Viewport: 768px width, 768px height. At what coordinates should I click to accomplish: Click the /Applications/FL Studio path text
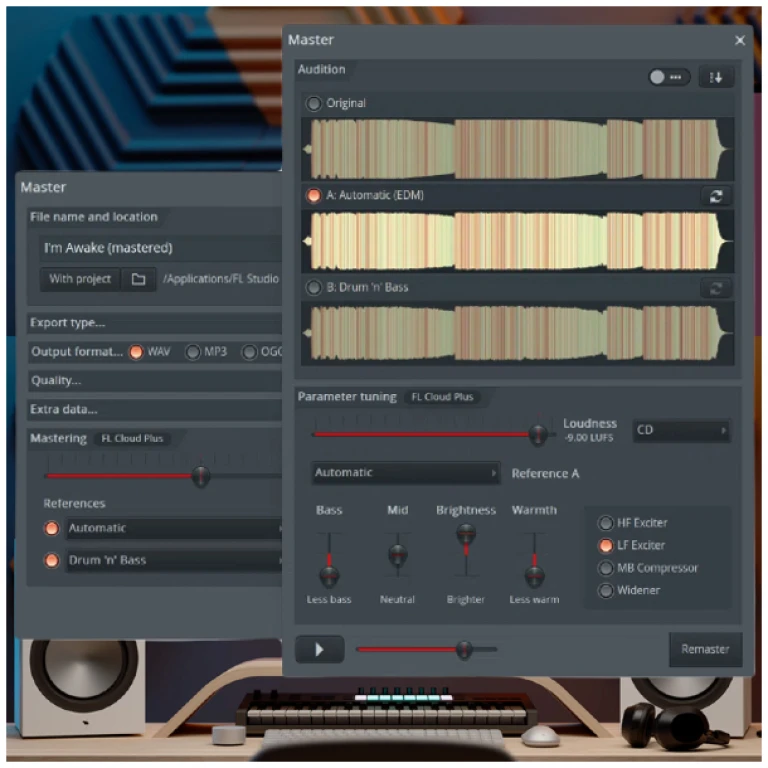[x=221, y=279]
